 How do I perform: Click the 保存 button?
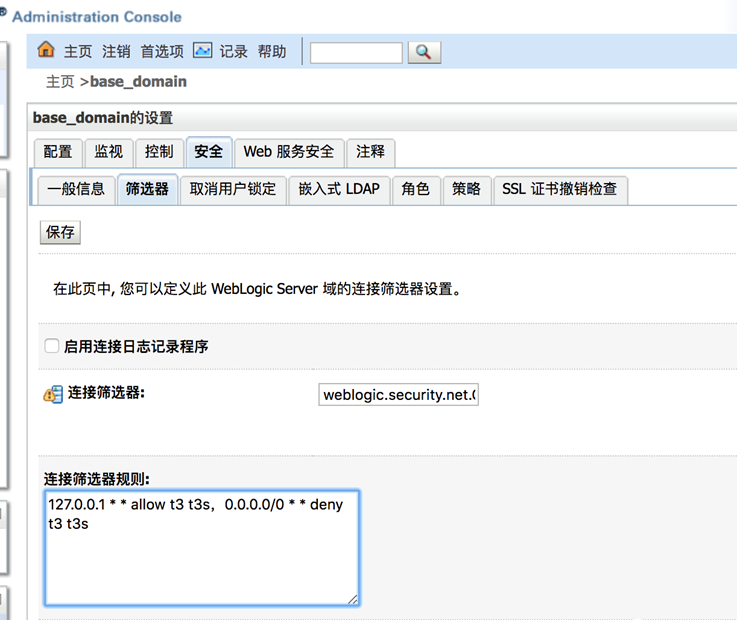click(60, 232)
